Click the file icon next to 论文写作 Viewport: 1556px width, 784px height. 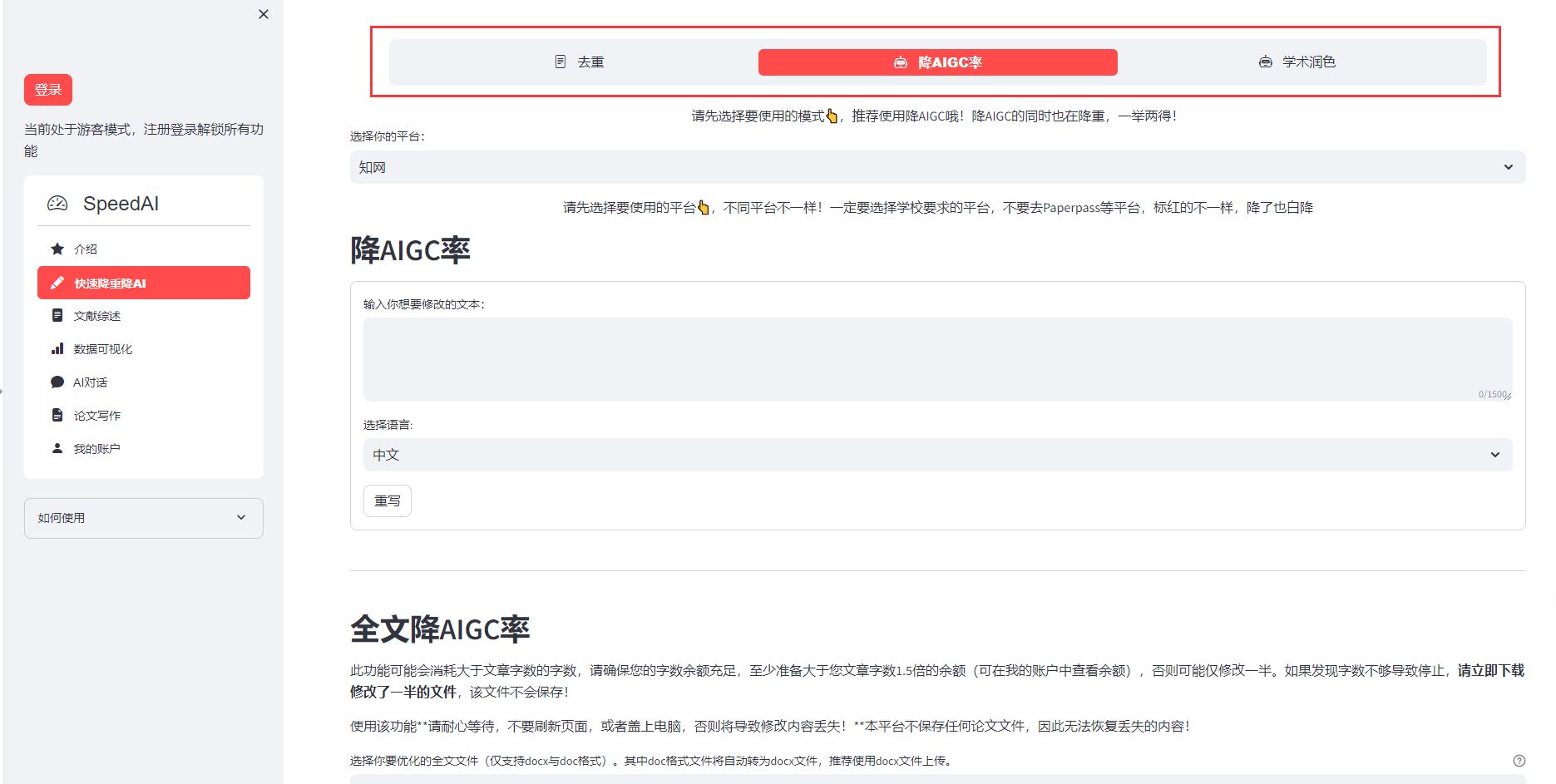(57, 415)
